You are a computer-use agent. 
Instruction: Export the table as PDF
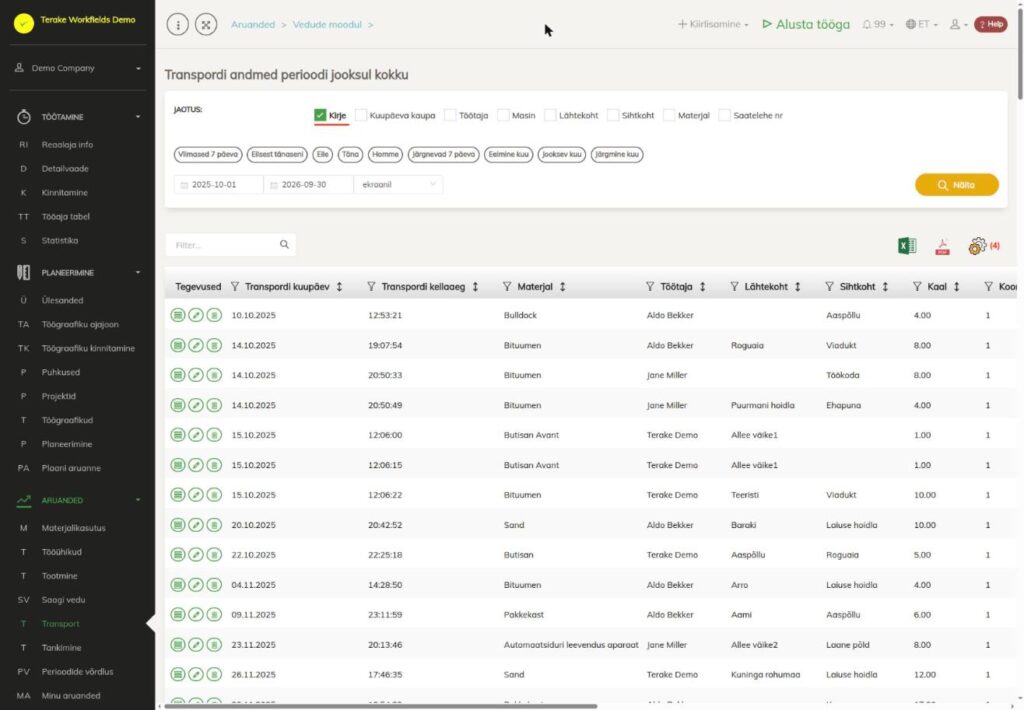coord(942,246)
